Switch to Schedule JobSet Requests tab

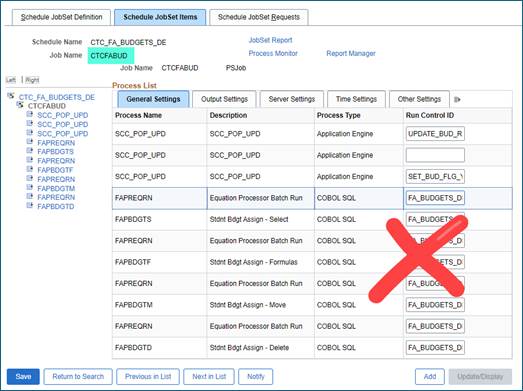point(259,17)
